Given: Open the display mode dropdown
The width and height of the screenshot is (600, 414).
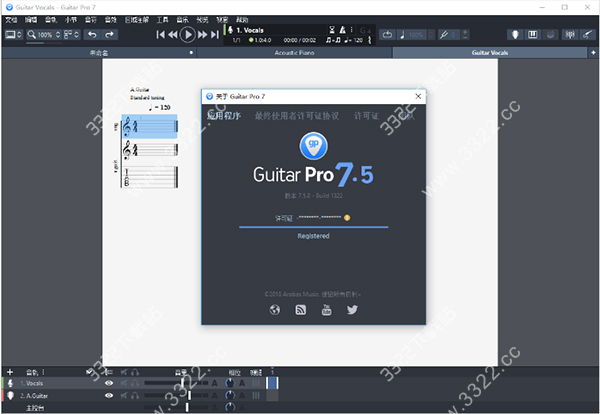Looking at the screenshot, I should click(14, 35).
